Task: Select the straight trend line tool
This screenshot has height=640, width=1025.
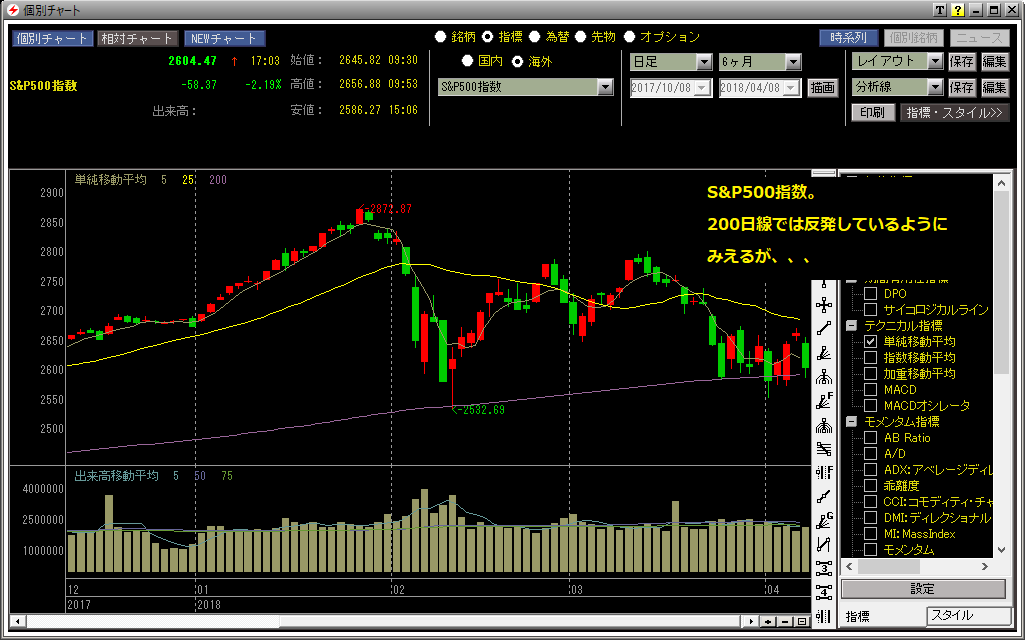Action: 824,329
